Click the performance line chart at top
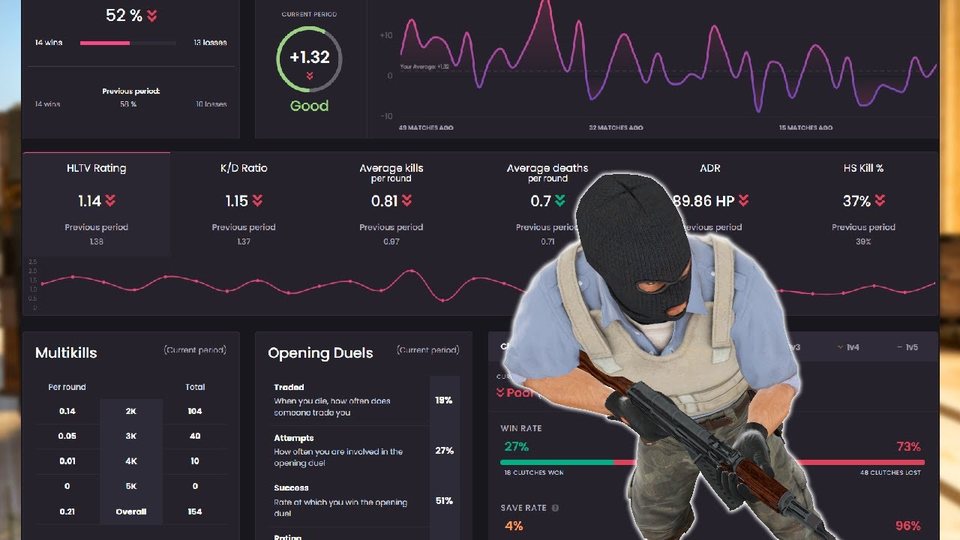 [667, 58]
